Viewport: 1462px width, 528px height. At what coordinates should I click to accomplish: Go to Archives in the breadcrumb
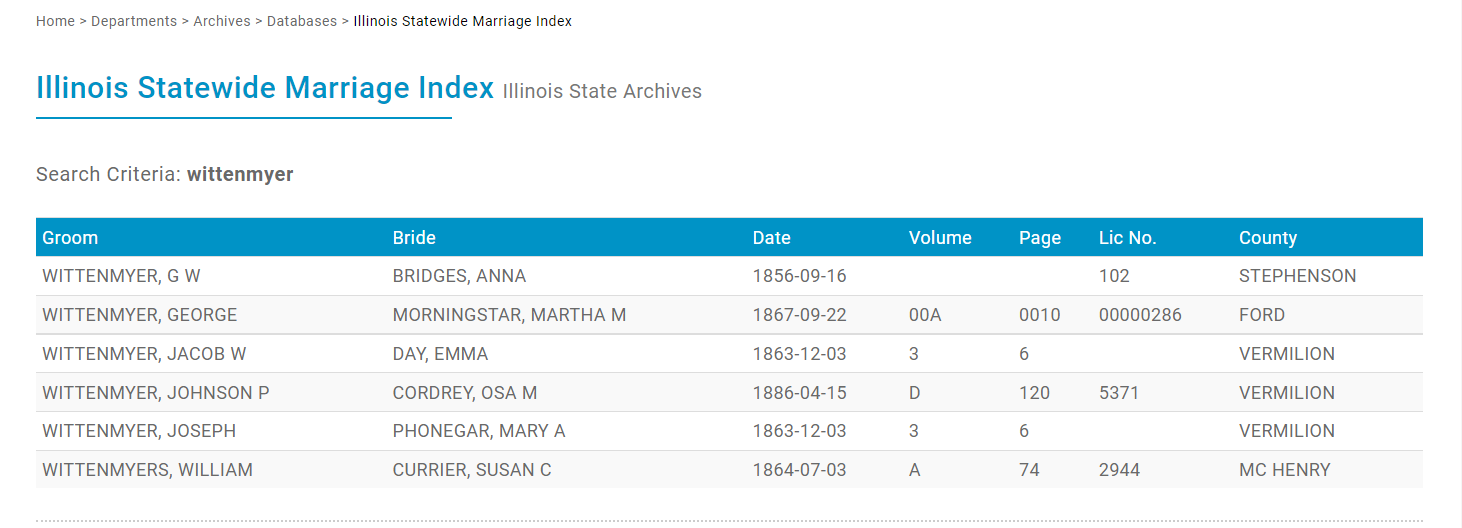point(222,21)
